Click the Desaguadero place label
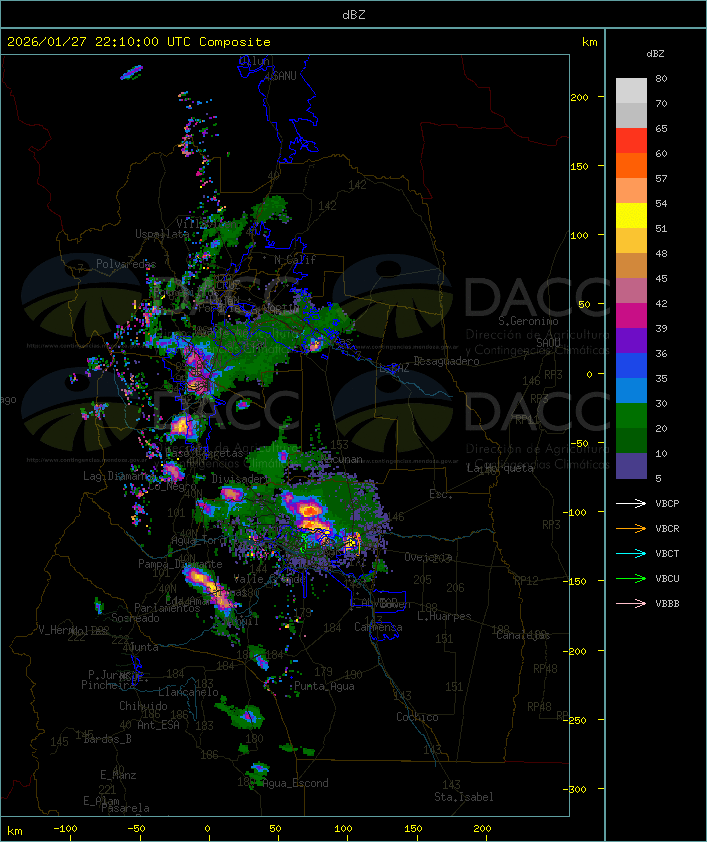Viewport: 707px width, 842px height. click(446, 361)
